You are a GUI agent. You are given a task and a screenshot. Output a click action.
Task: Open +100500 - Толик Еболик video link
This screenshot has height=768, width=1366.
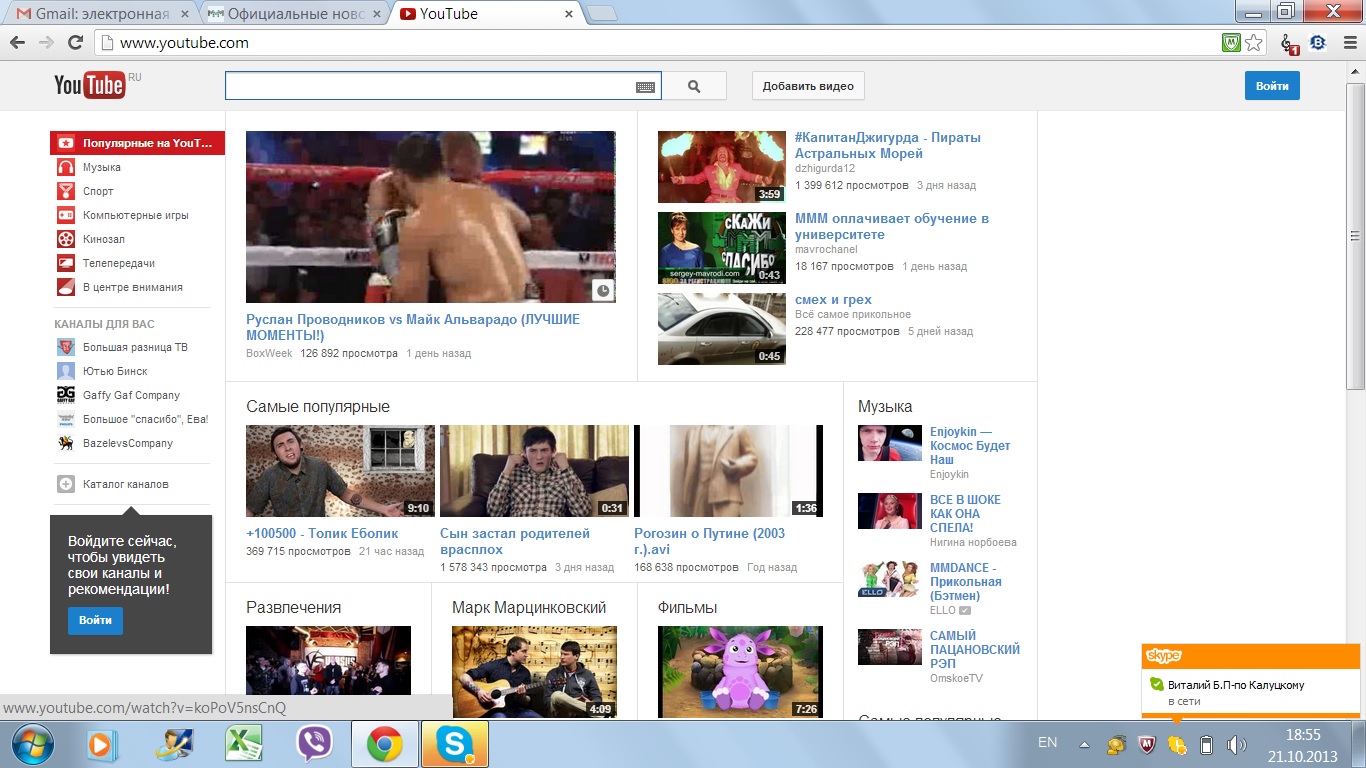point(322,533)
